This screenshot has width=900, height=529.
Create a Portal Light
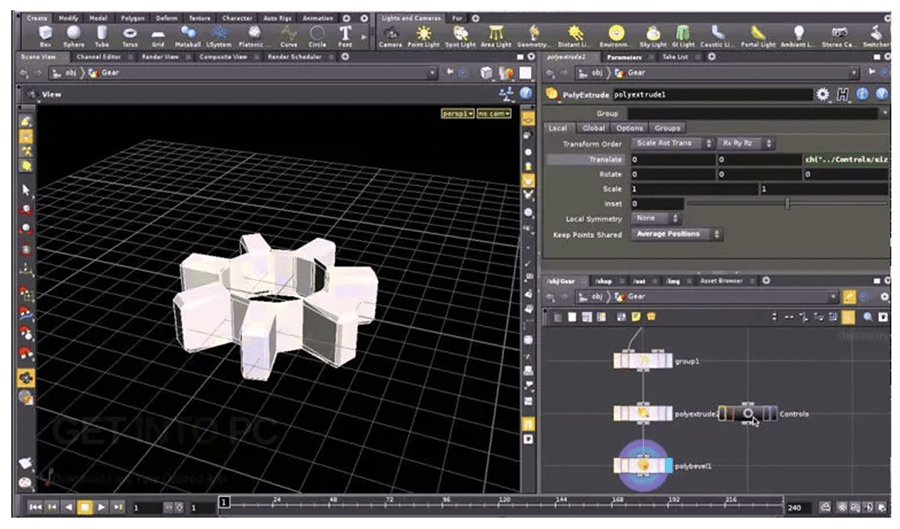pyautogui.click(x=758, y=36)
